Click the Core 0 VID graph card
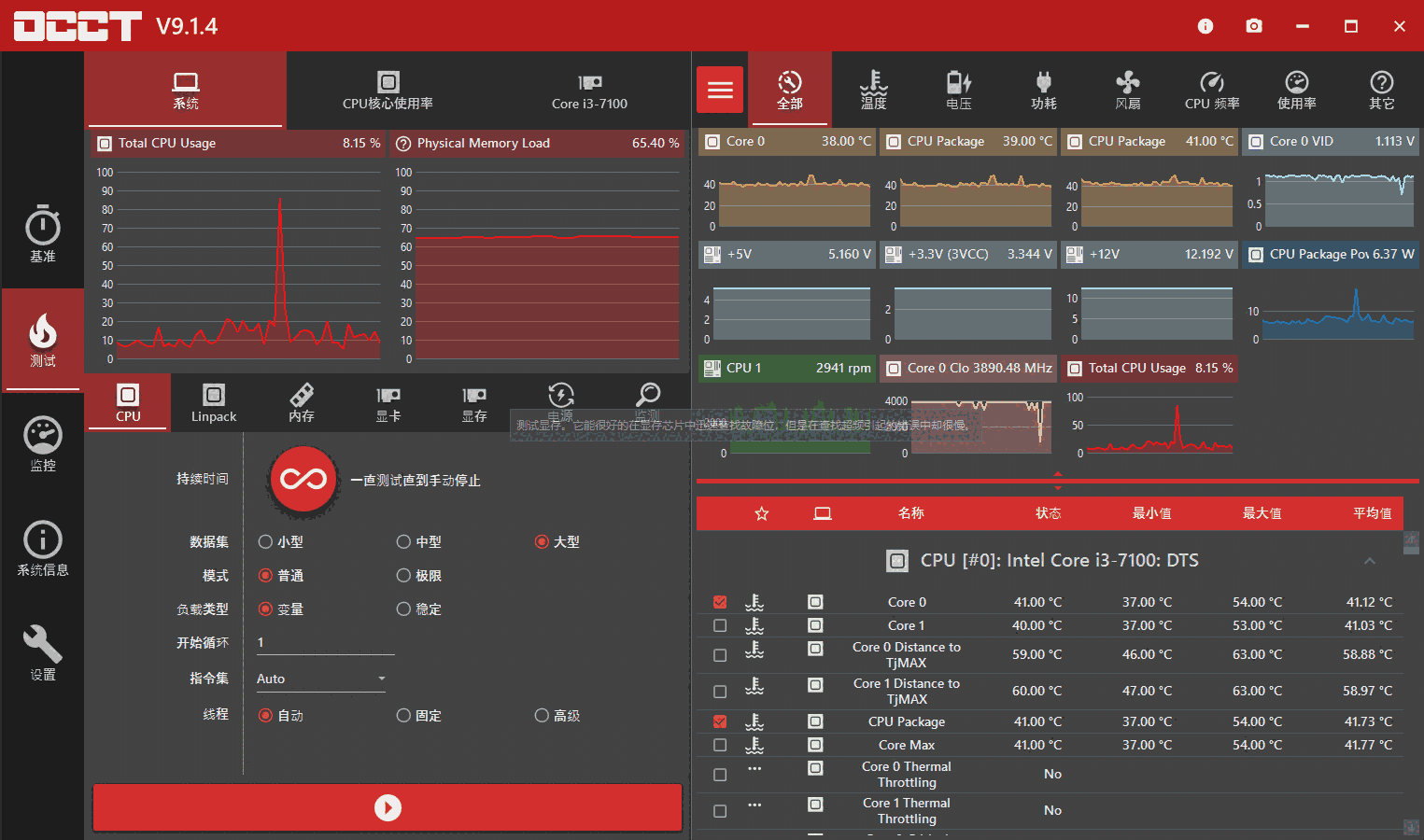Screen dimensions: 1424x840 [x=1331, y=180]
